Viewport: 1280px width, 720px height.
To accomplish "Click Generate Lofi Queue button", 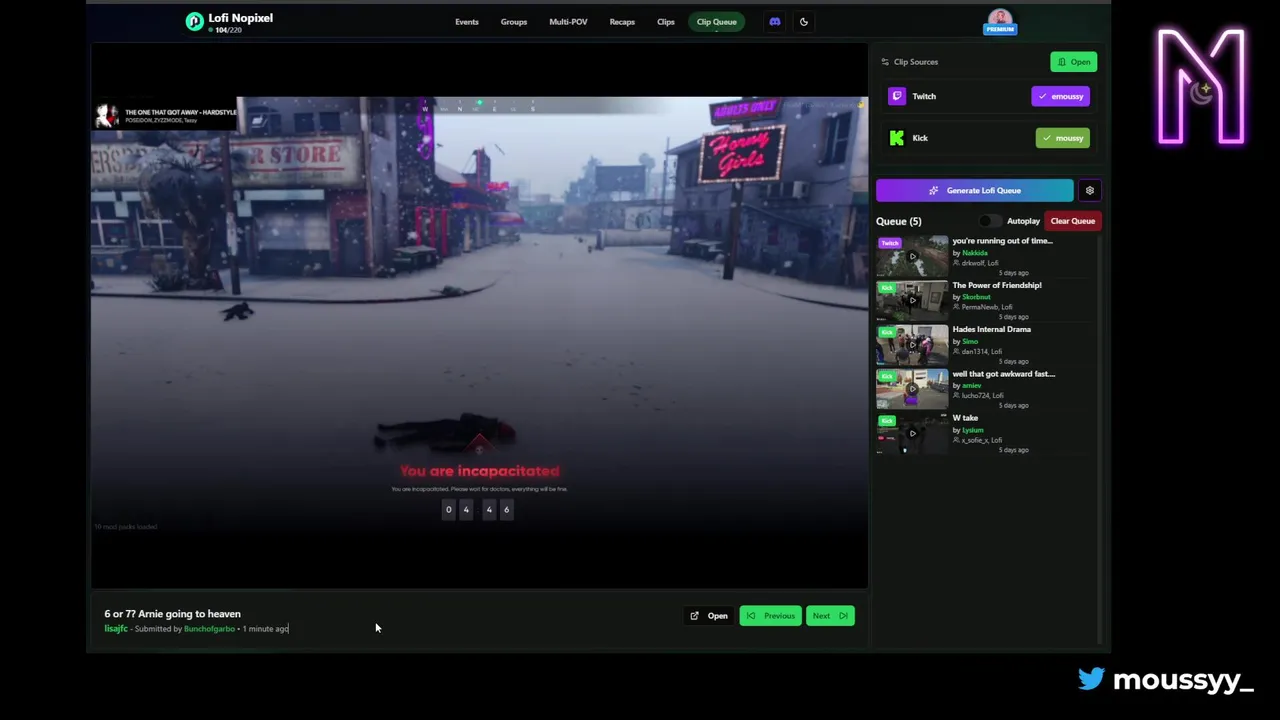I will point(975,190).
